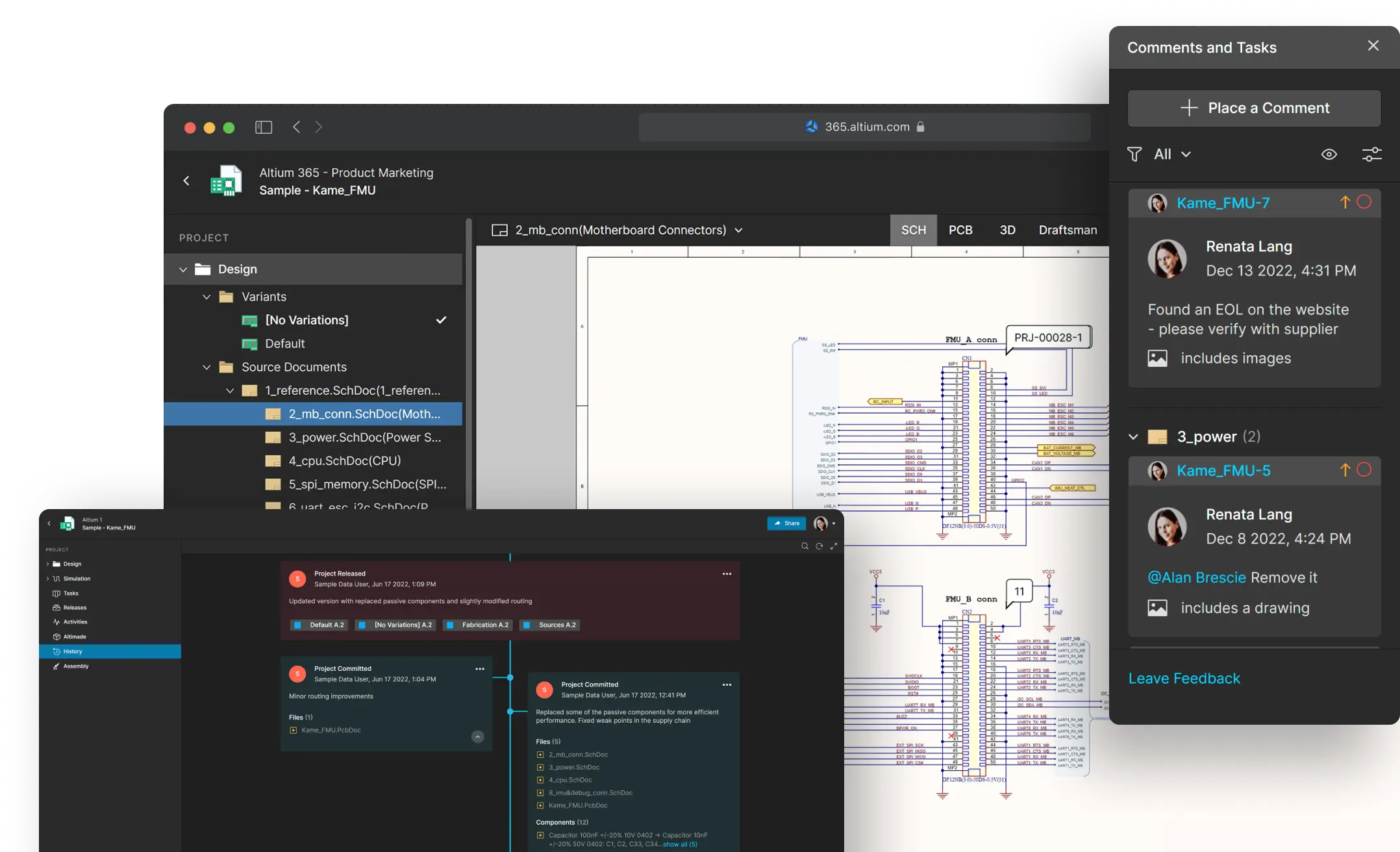Switch to the 3D tab
This screenshot has height=852, width=1400.
pyautogui.click(x=1007, y=230)
